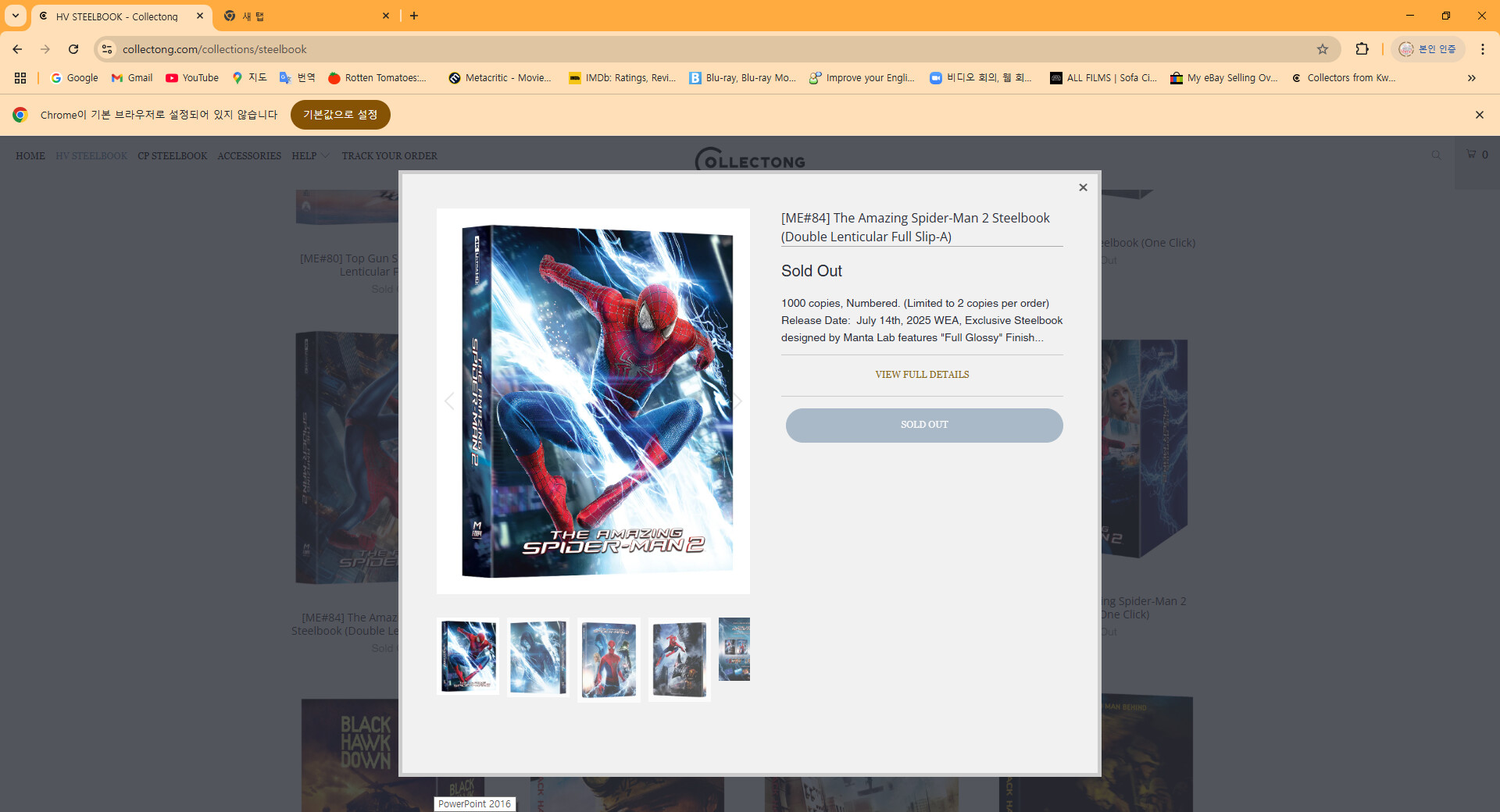Dismiss the default browser notification bar
Screen dimensions: 1500x812
pyautogui.click(x=1480, y=115)
